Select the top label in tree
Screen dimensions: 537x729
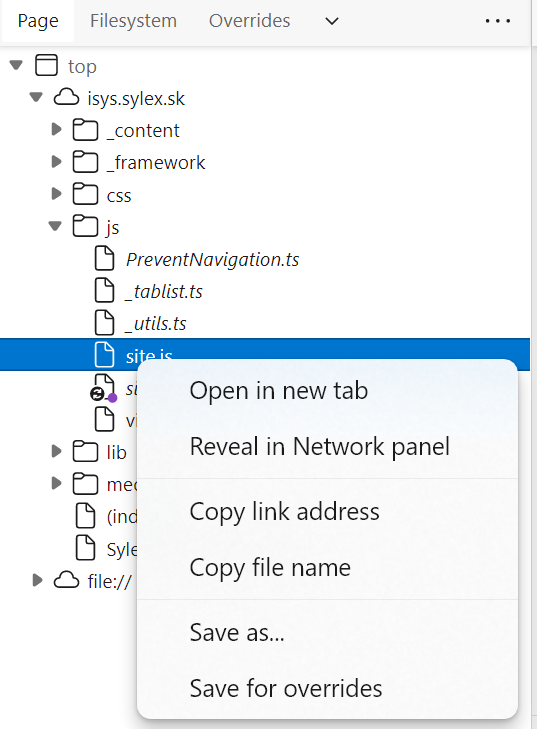82,66
